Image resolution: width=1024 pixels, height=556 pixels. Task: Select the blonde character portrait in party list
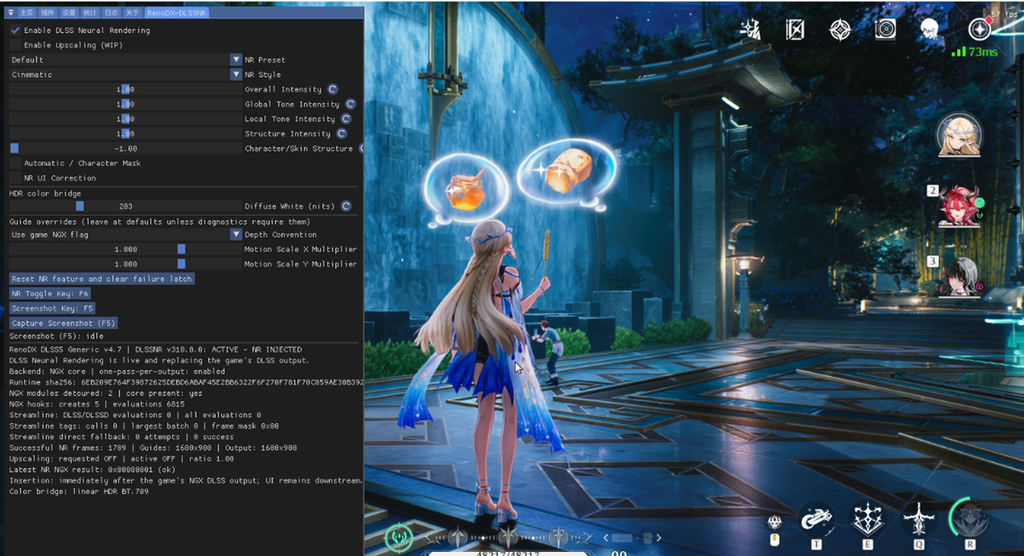[959, 136]
